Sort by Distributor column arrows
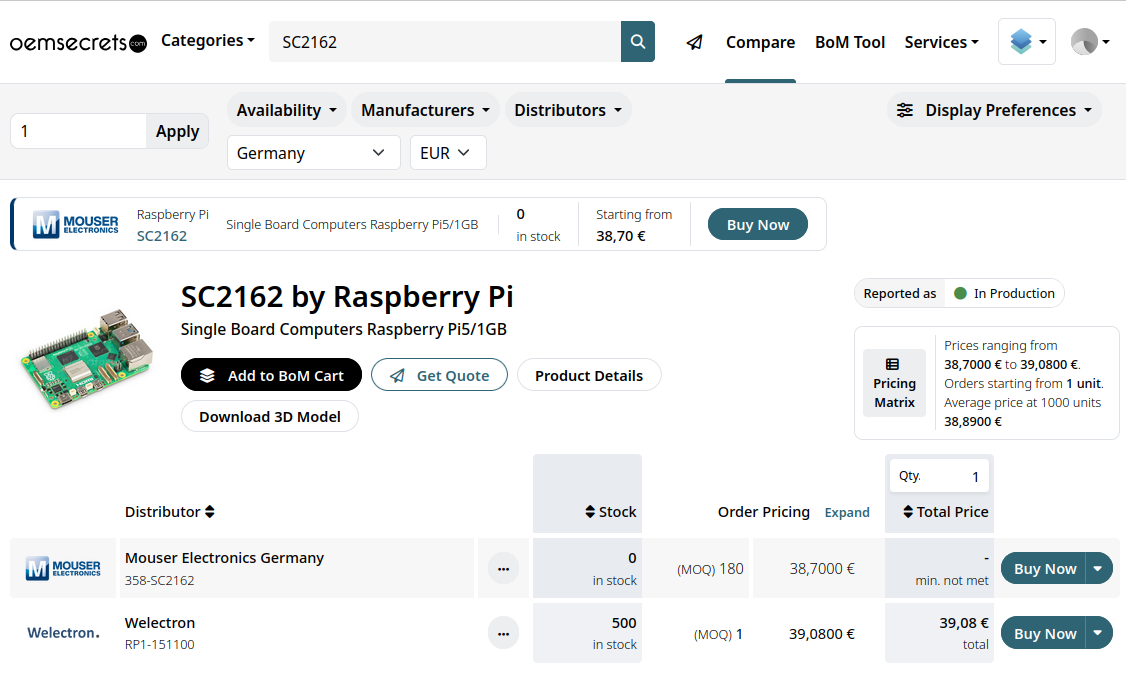This screenshot has width=1126, height=685. click(x=210, y=512)
